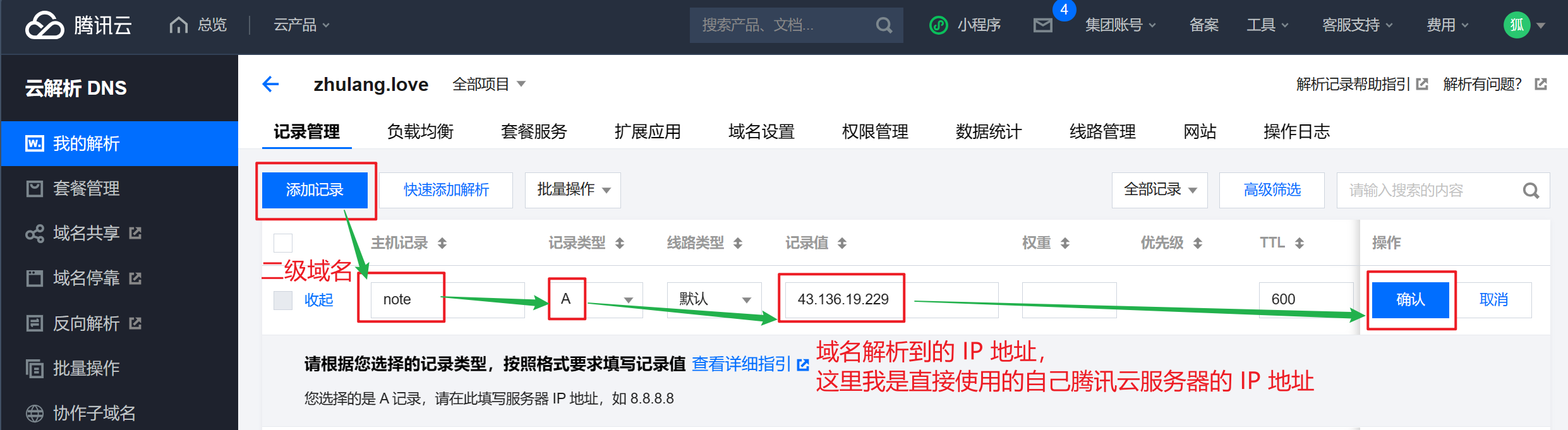Image resolution: width=1568 pixels, height=430 pixels.
Task: Click 取消 cancel button
Action: (x=1494, y=300)
